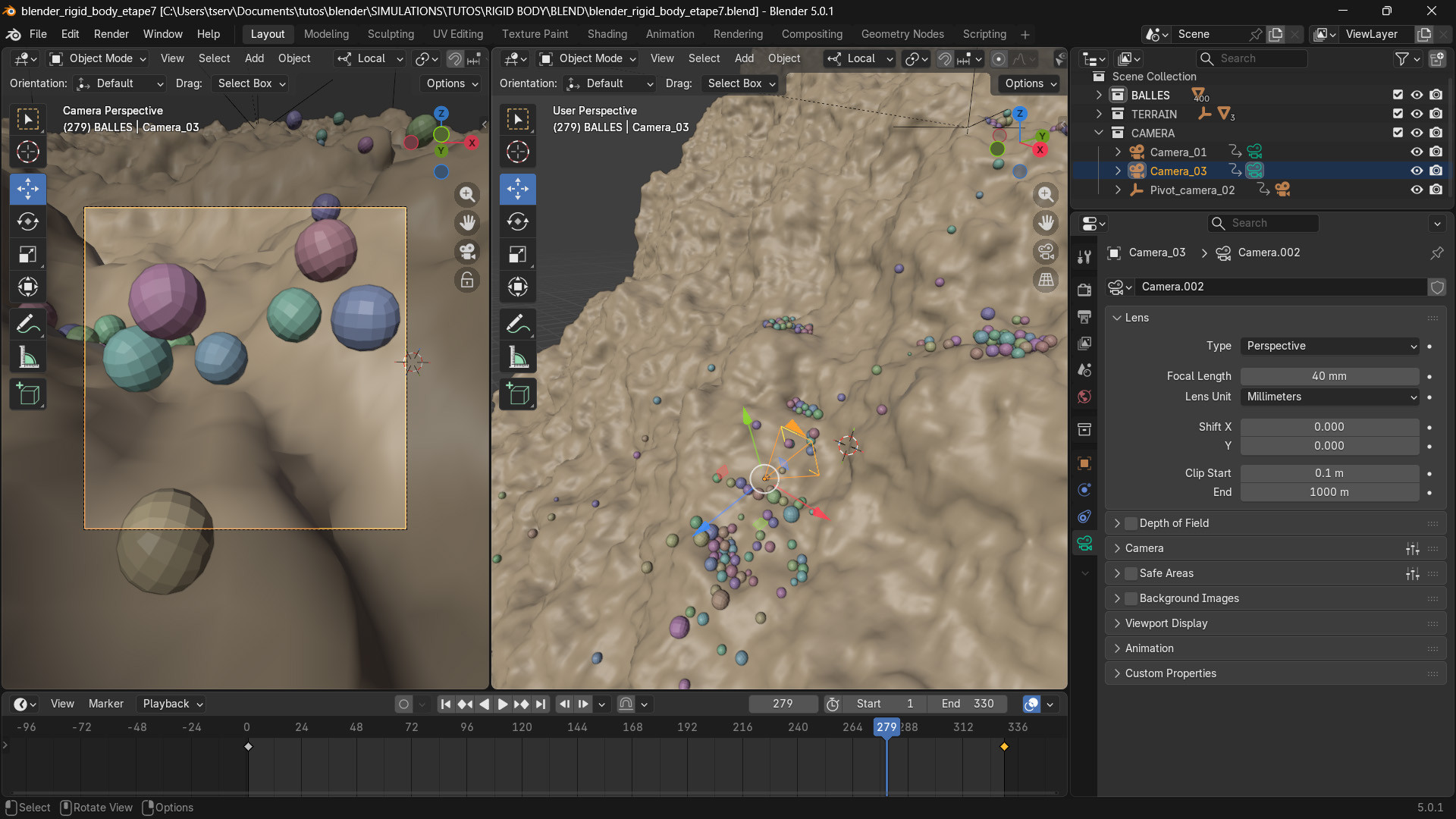Uncheck the TERRAIN collection checkbox
The height and width of the screenshot is (819, 1456).
click(x=1398, y=114)
